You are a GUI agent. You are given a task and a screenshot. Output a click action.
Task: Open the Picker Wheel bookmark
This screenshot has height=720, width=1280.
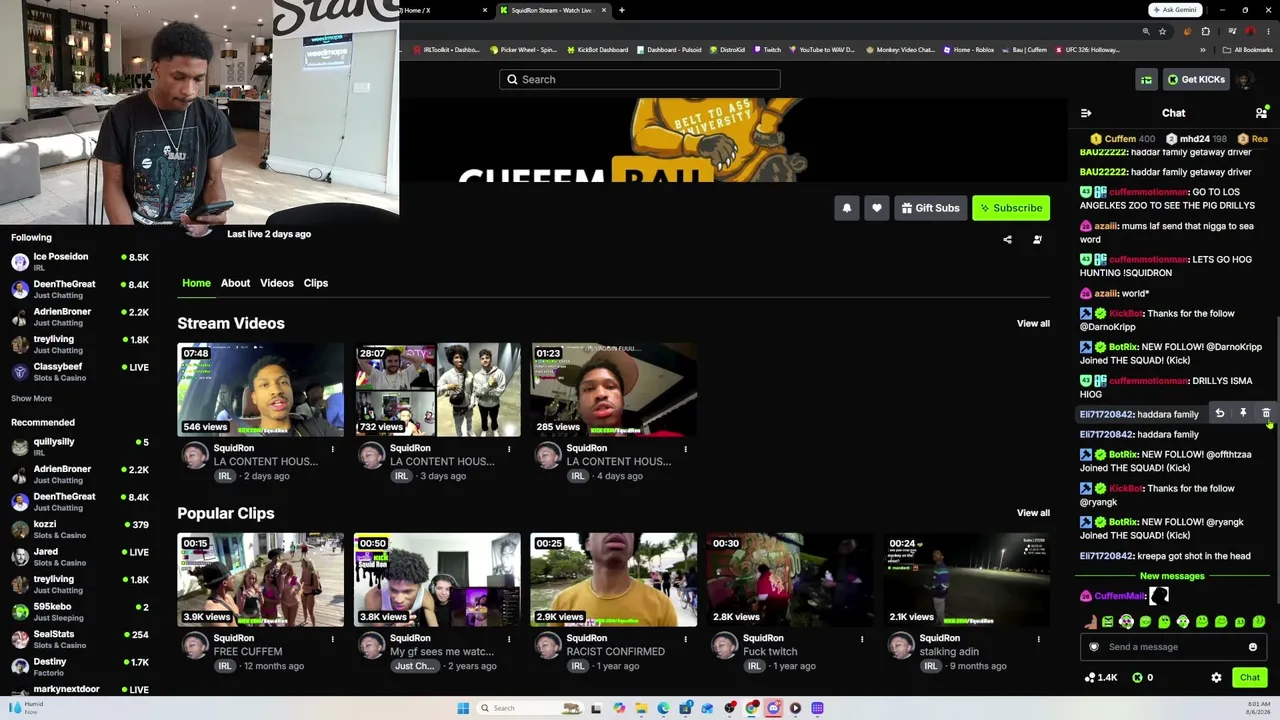pyautogui.click(x=523, y=50)
